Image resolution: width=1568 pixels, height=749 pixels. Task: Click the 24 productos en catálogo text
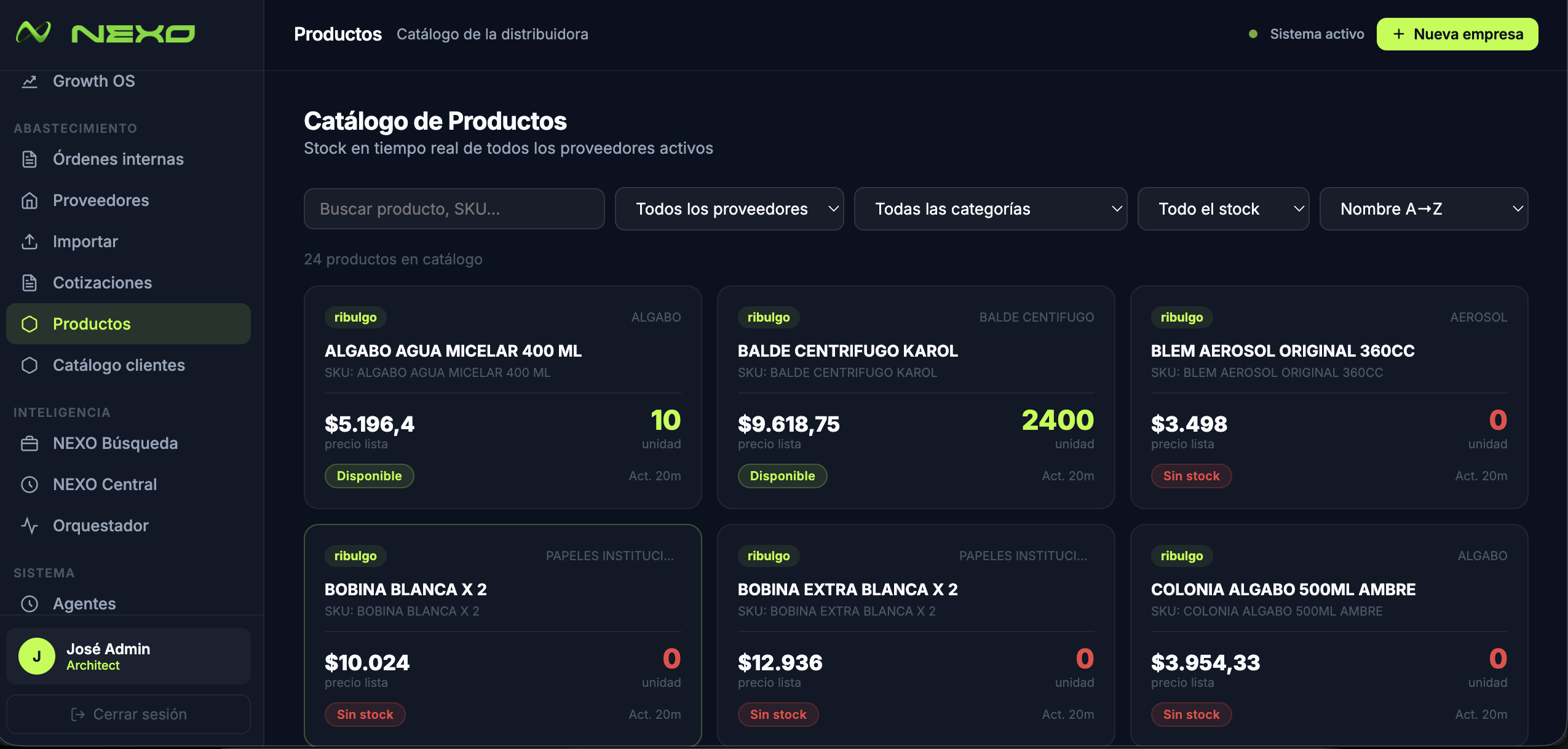tap(393, 260)
